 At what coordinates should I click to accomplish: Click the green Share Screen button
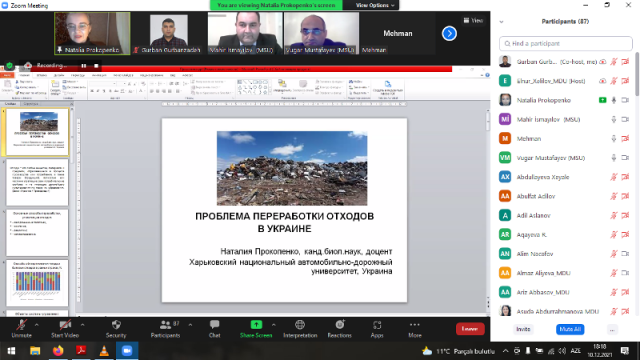256,329
